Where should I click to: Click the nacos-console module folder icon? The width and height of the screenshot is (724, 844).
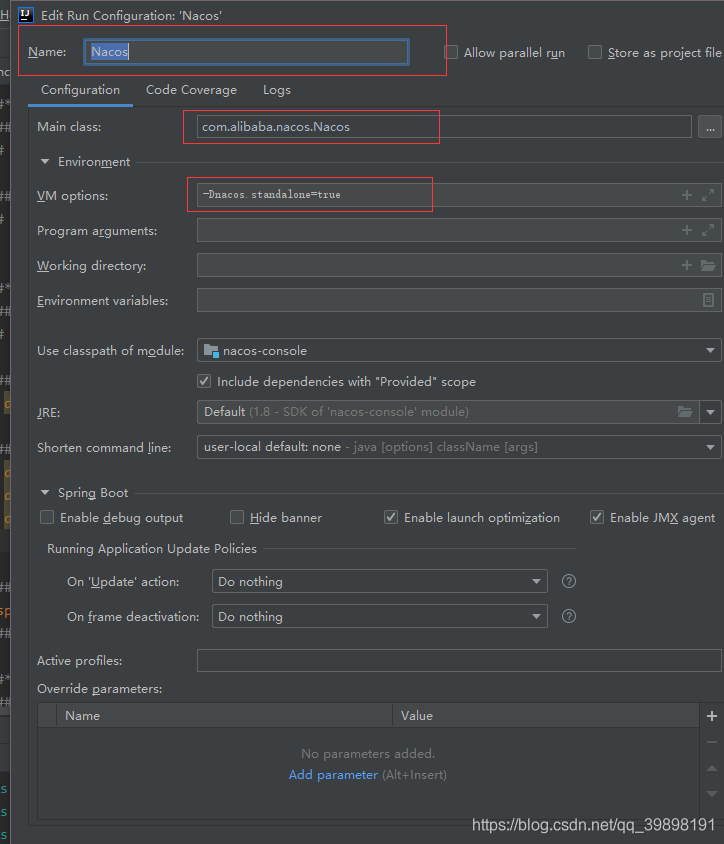coord(211,351)
